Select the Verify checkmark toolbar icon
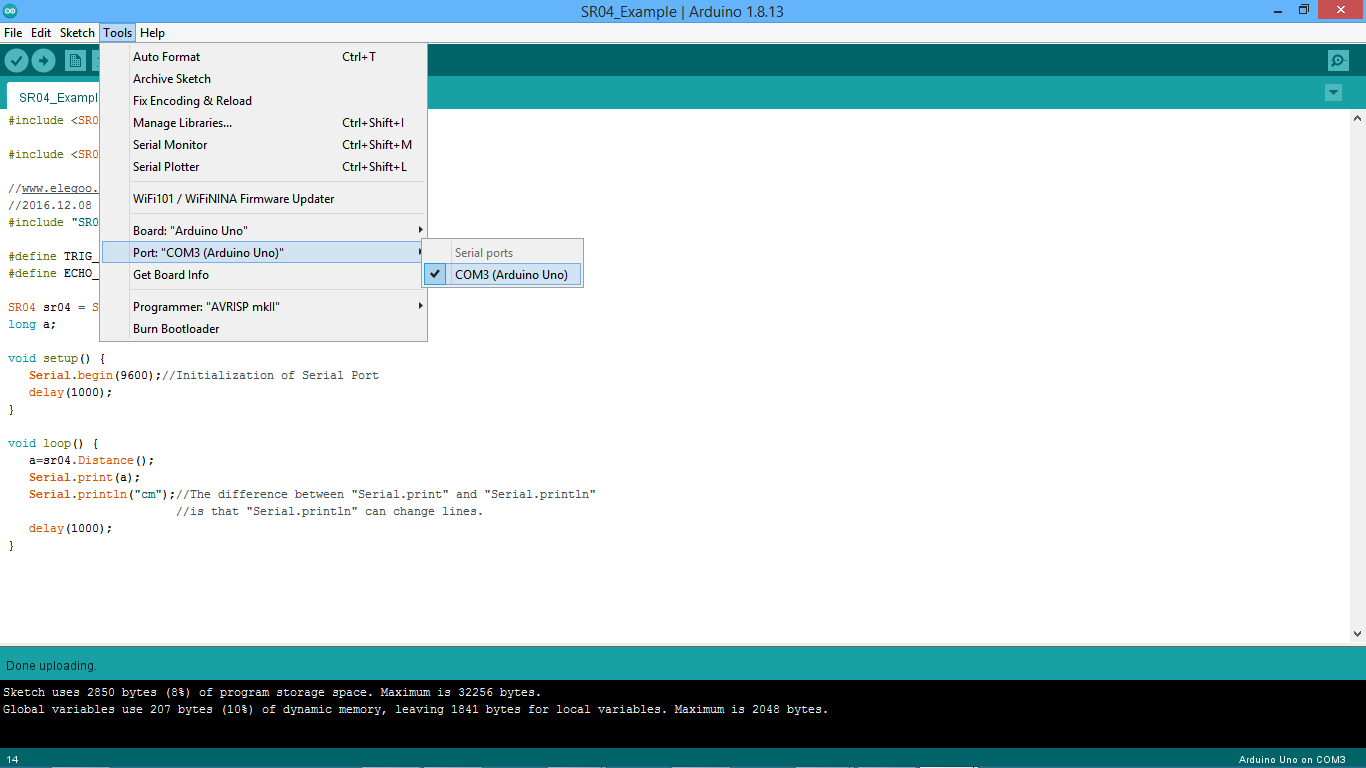 [16, 60]
